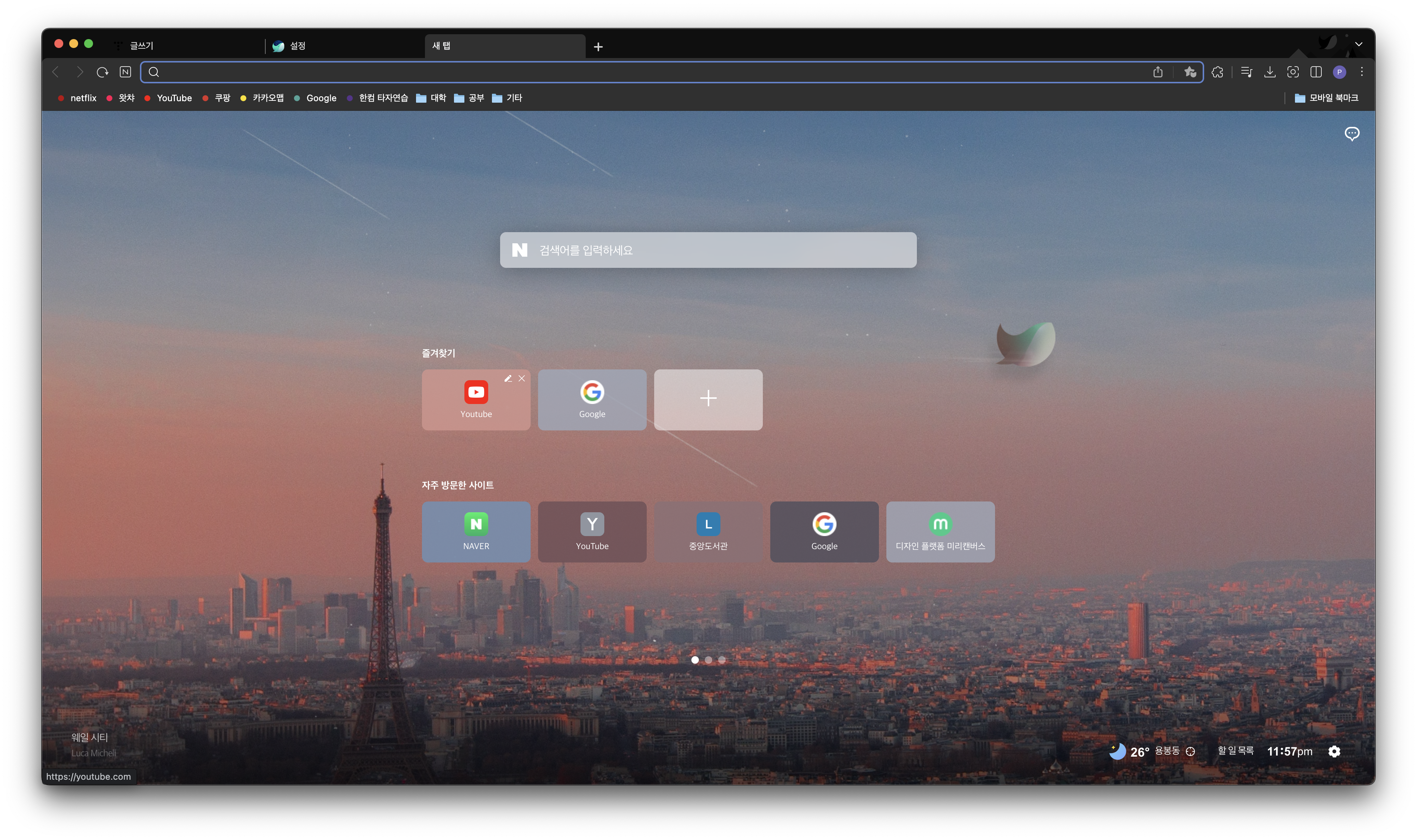Open the netflix bookmark
Image resolution: width=1417 pixels, height=840 pixels.
tap(77, 98)
